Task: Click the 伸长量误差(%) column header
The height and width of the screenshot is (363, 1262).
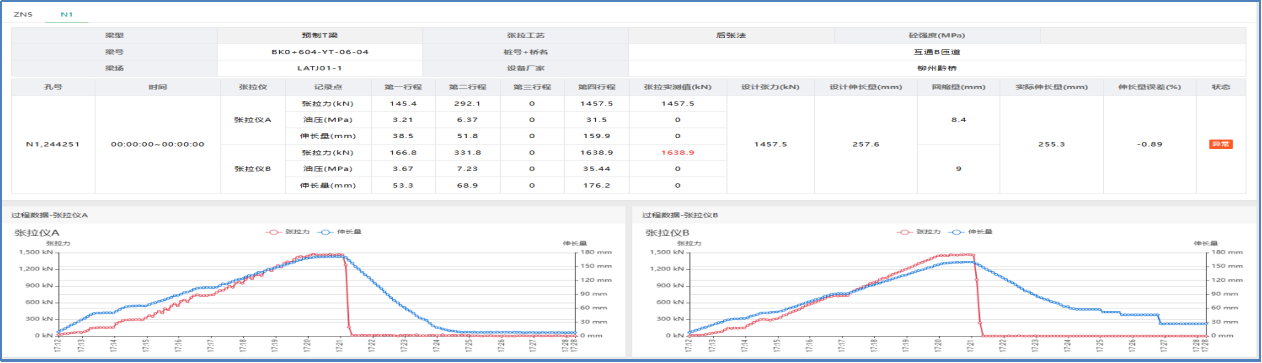Action: tap(1150, 87)
